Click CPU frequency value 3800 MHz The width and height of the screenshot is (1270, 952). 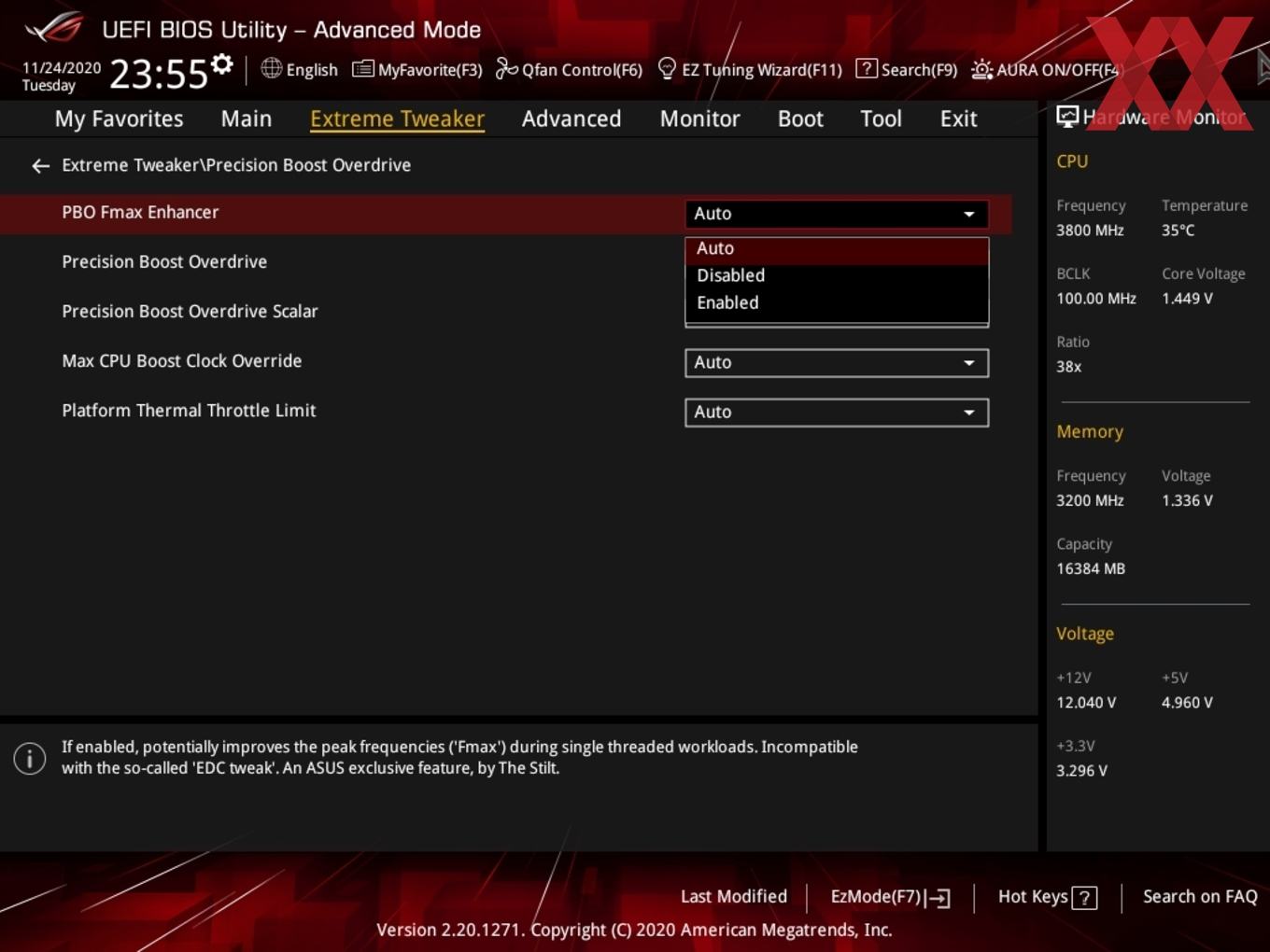tap(1090, 231)
